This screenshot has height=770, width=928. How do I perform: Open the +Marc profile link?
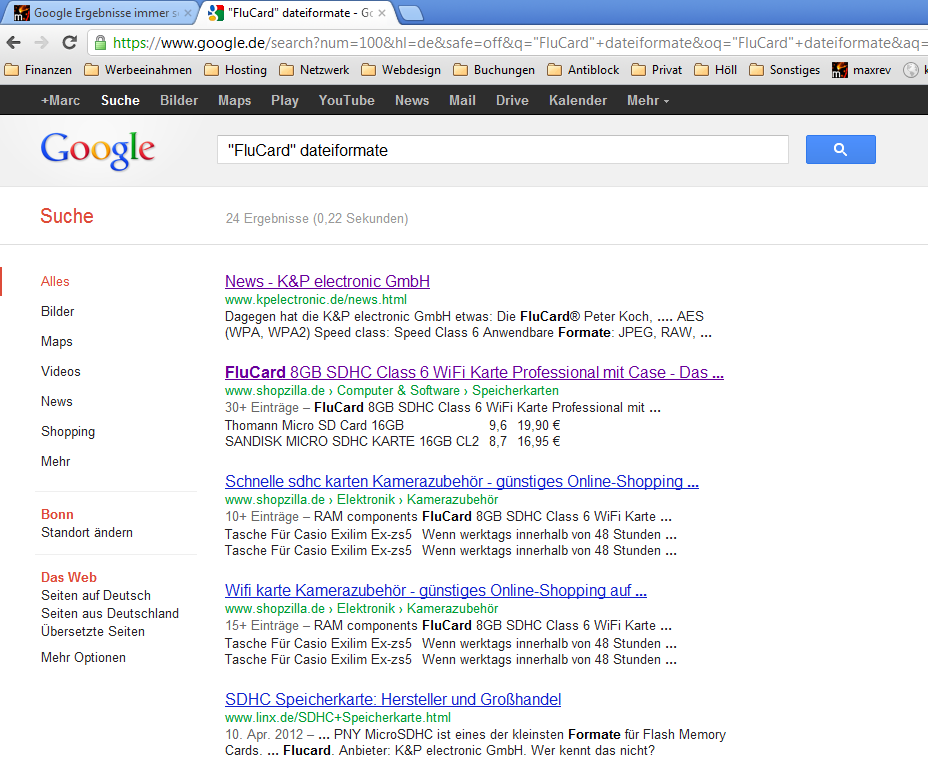click(60, 101)
